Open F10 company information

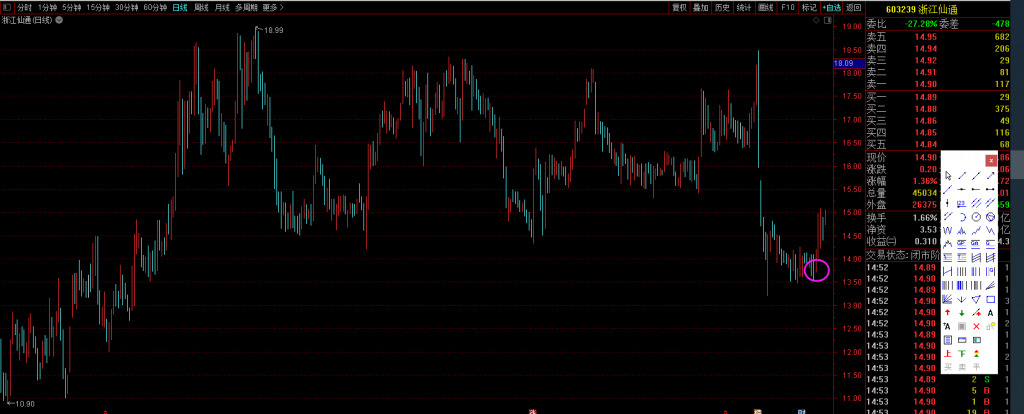pos(788,7)
